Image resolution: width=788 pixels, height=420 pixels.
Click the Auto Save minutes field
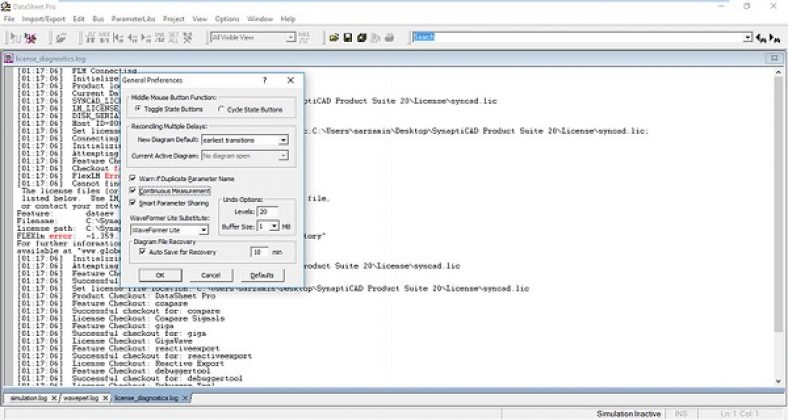(x=259, y=252)
